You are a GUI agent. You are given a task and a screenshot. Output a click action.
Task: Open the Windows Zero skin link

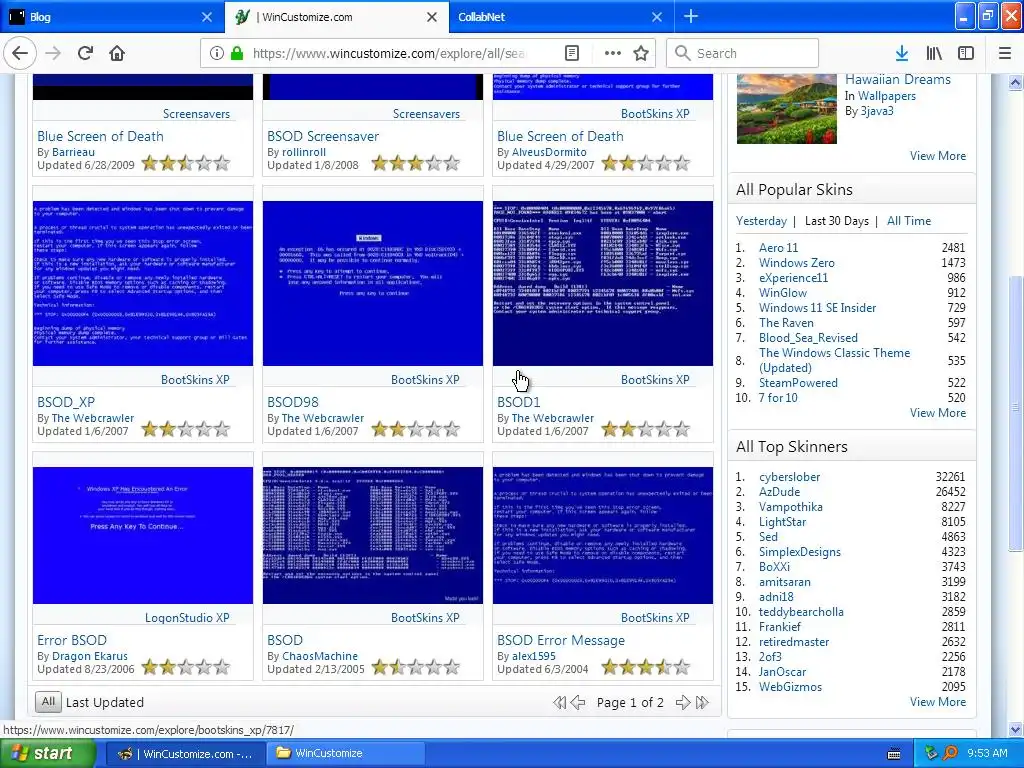(797, 263)
